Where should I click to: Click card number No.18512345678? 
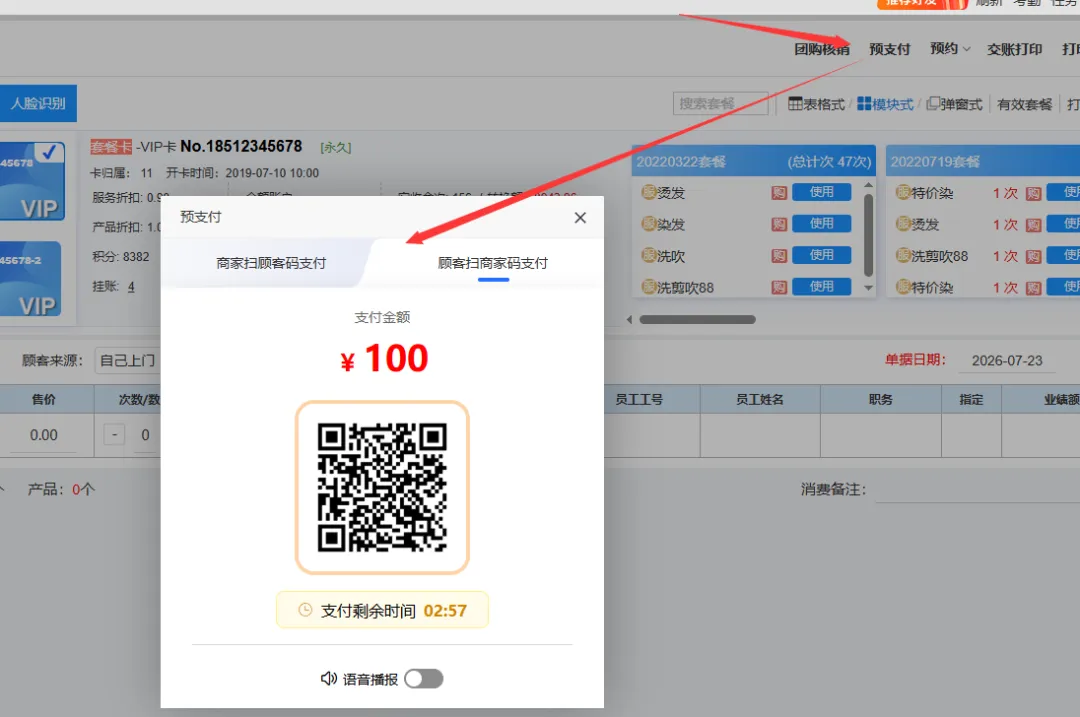pyautogui.click(x=241, y=146)
